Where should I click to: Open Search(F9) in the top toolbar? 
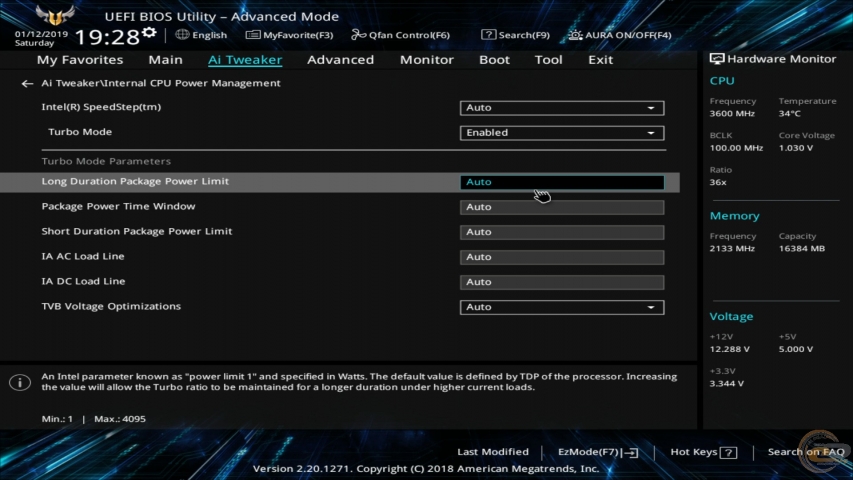pos(515,35)
